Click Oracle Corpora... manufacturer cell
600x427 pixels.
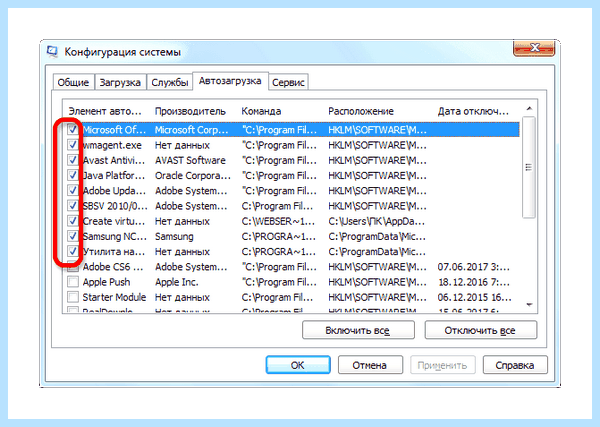(x=193, y=176)
